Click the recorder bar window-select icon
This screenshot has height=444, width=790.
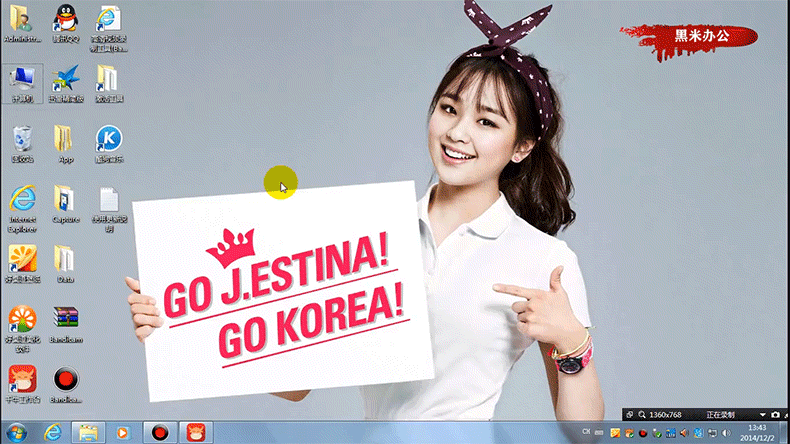click(x=630, y=415)
